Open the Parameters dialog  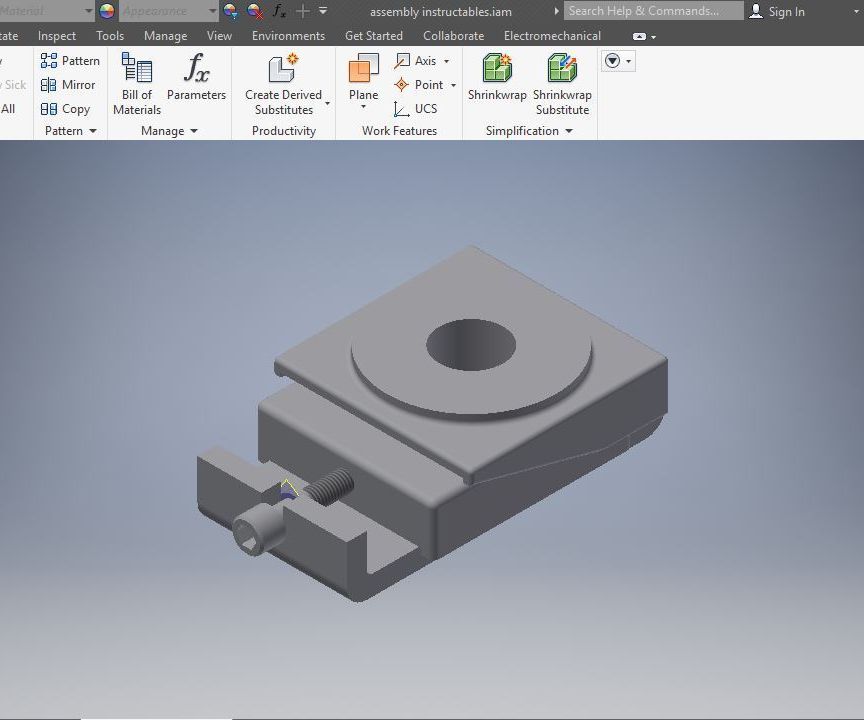pyautogui.click(x=197, y=80)
